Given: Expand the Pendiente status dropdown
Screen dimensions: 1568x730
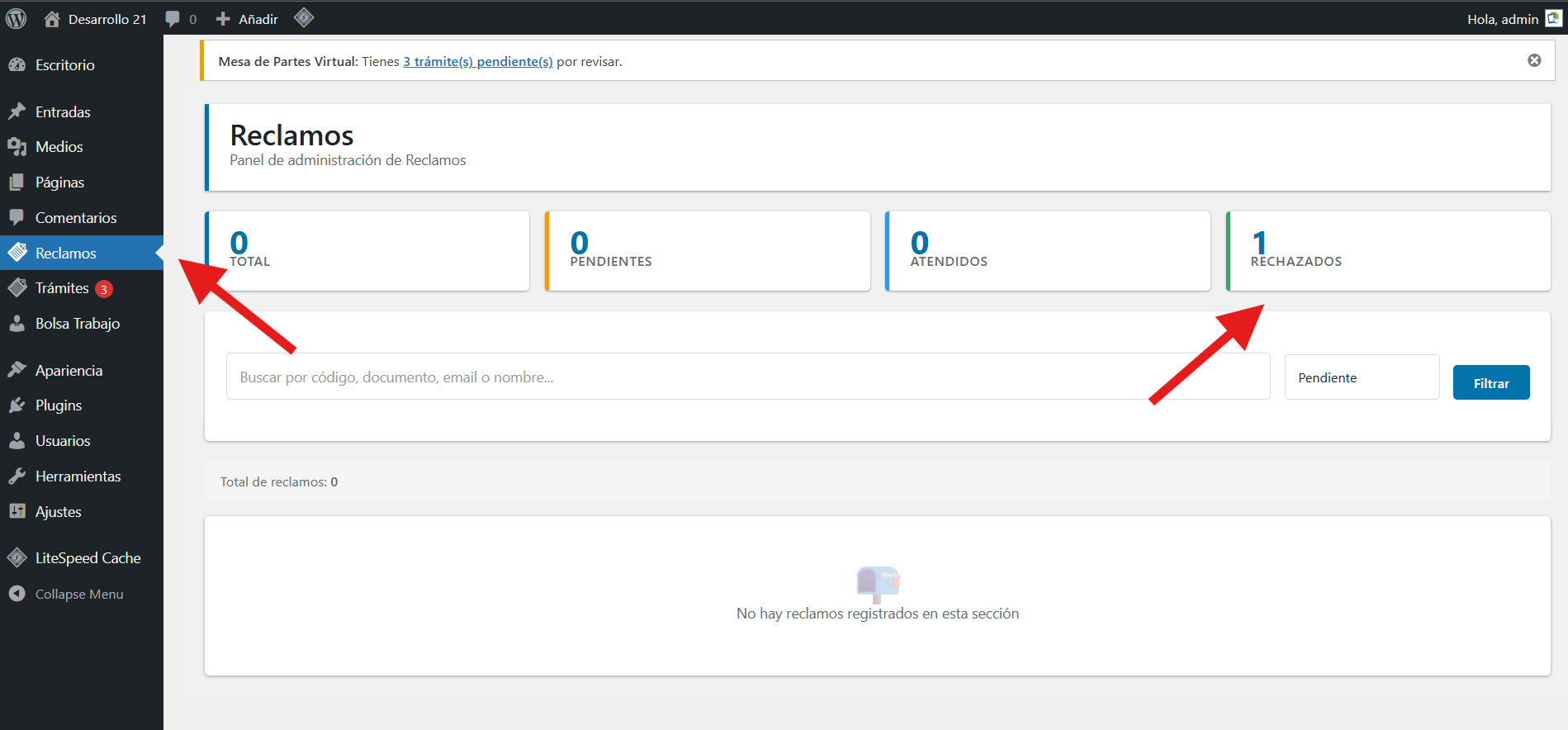Looking at the screenshot, I should [x=1361, y=377].
